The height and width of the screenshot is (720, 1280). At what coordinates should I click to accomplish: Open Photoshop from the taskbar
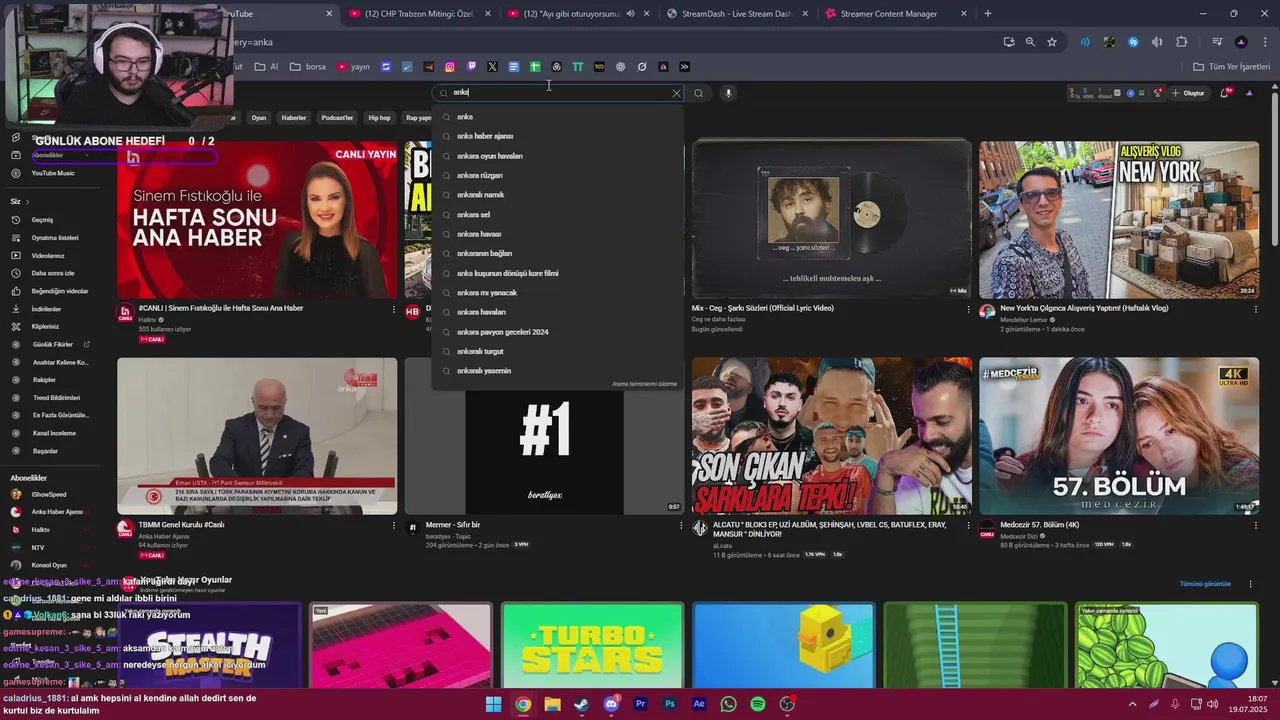(670, 704)
